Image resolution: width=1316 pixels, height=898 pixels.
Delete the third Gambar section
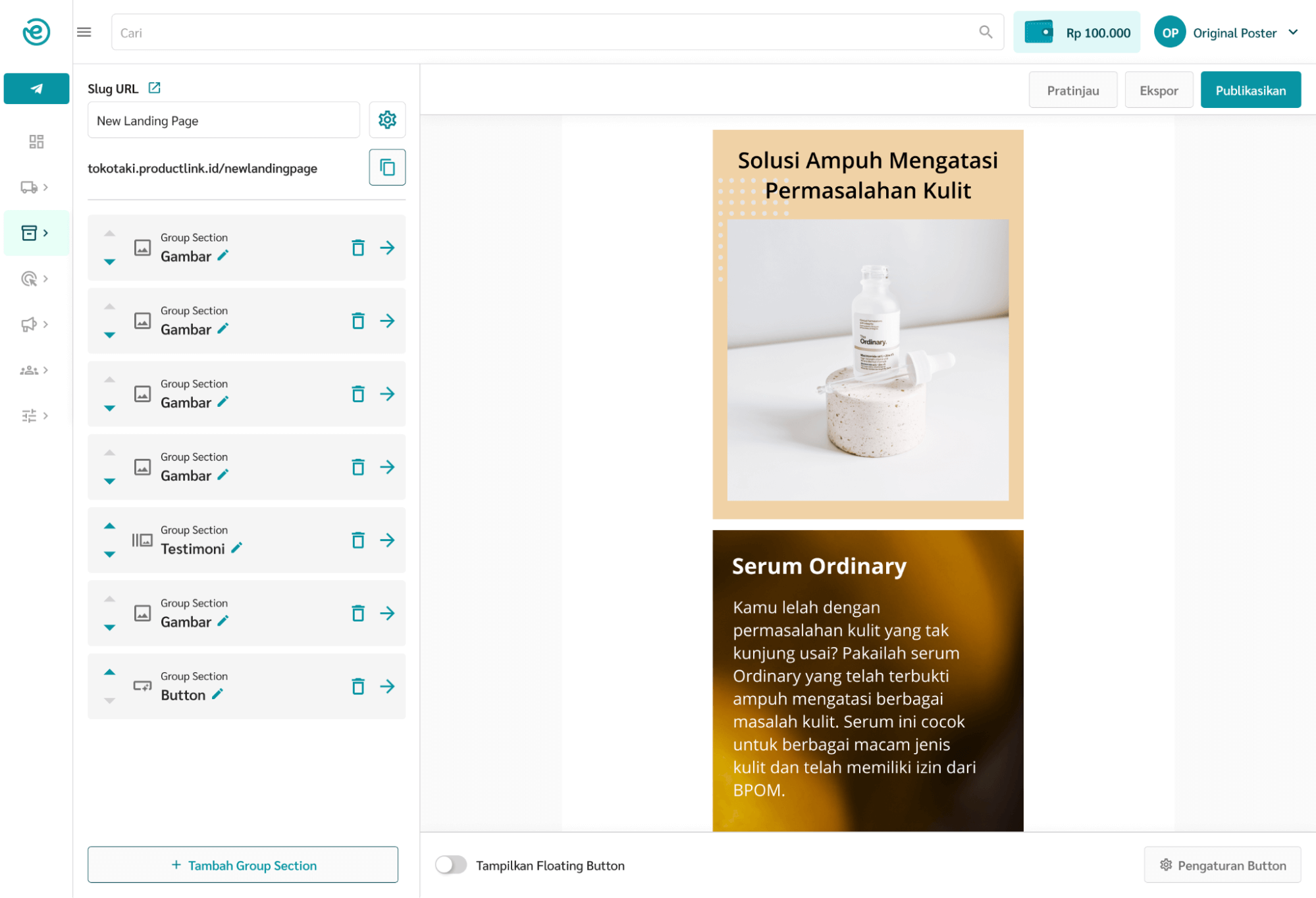click(x=358, y=394)
